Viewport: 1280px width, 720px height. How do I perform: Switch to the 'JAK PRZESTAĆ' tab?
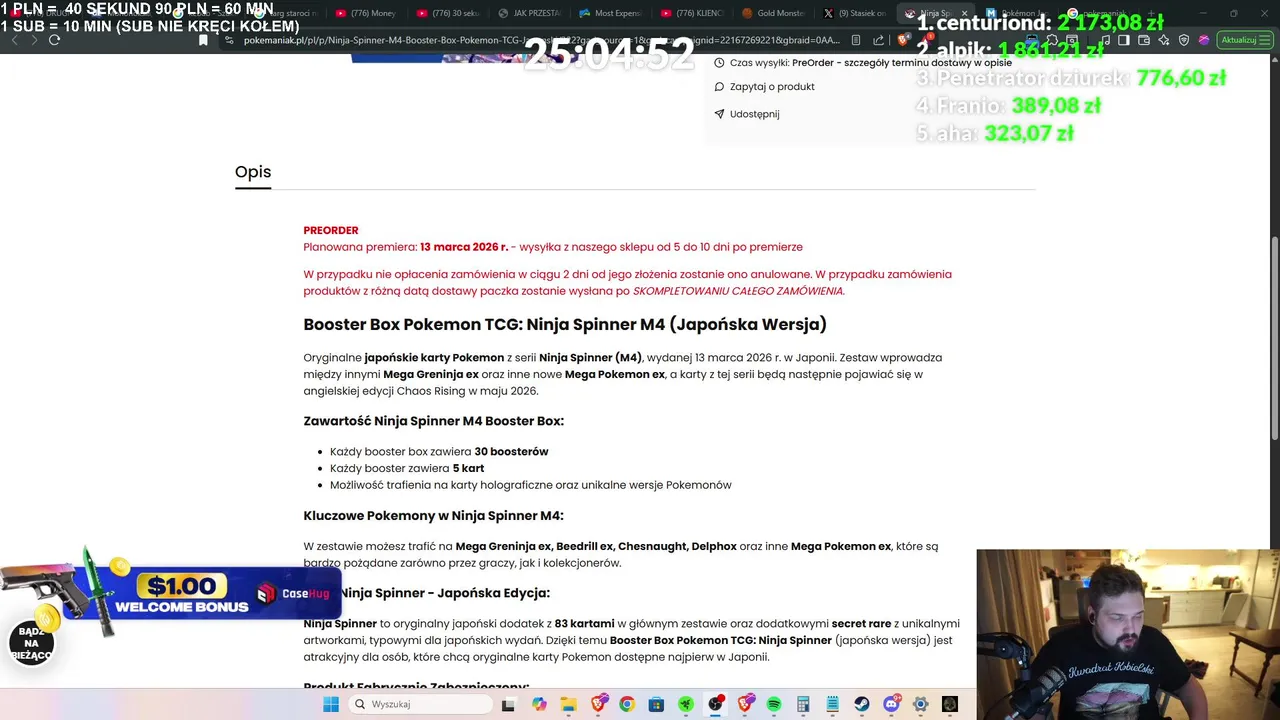tap(529, 13)
